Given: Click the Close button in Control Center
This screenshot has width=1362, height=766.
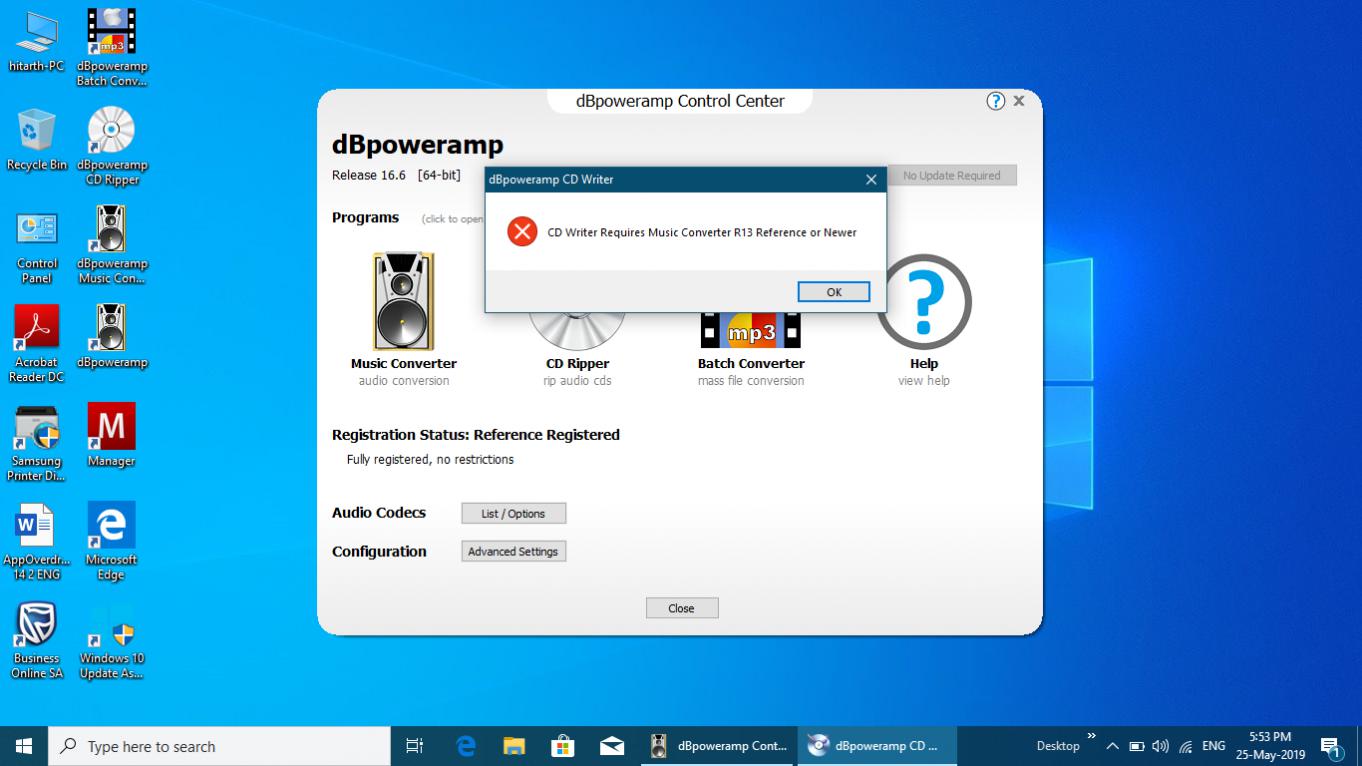Looking at the screenshot, I should [681, 608].
